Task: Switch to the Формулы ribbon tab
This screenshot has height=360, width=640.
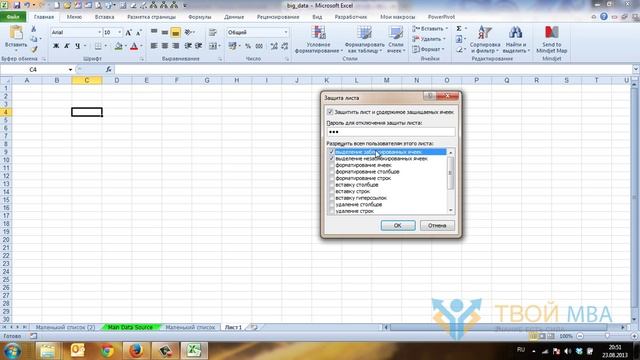Action: coord(200,17)
